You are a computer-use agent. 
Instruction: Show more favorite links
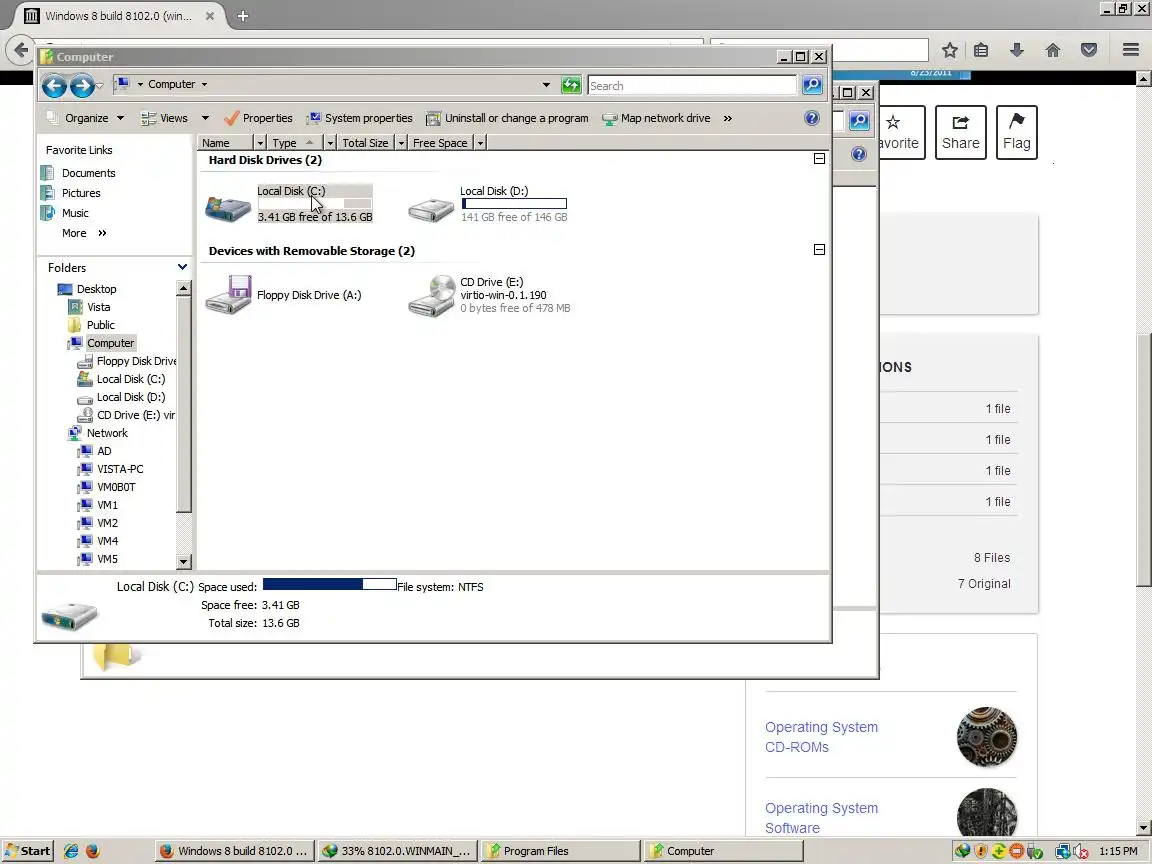click(84, 233)
